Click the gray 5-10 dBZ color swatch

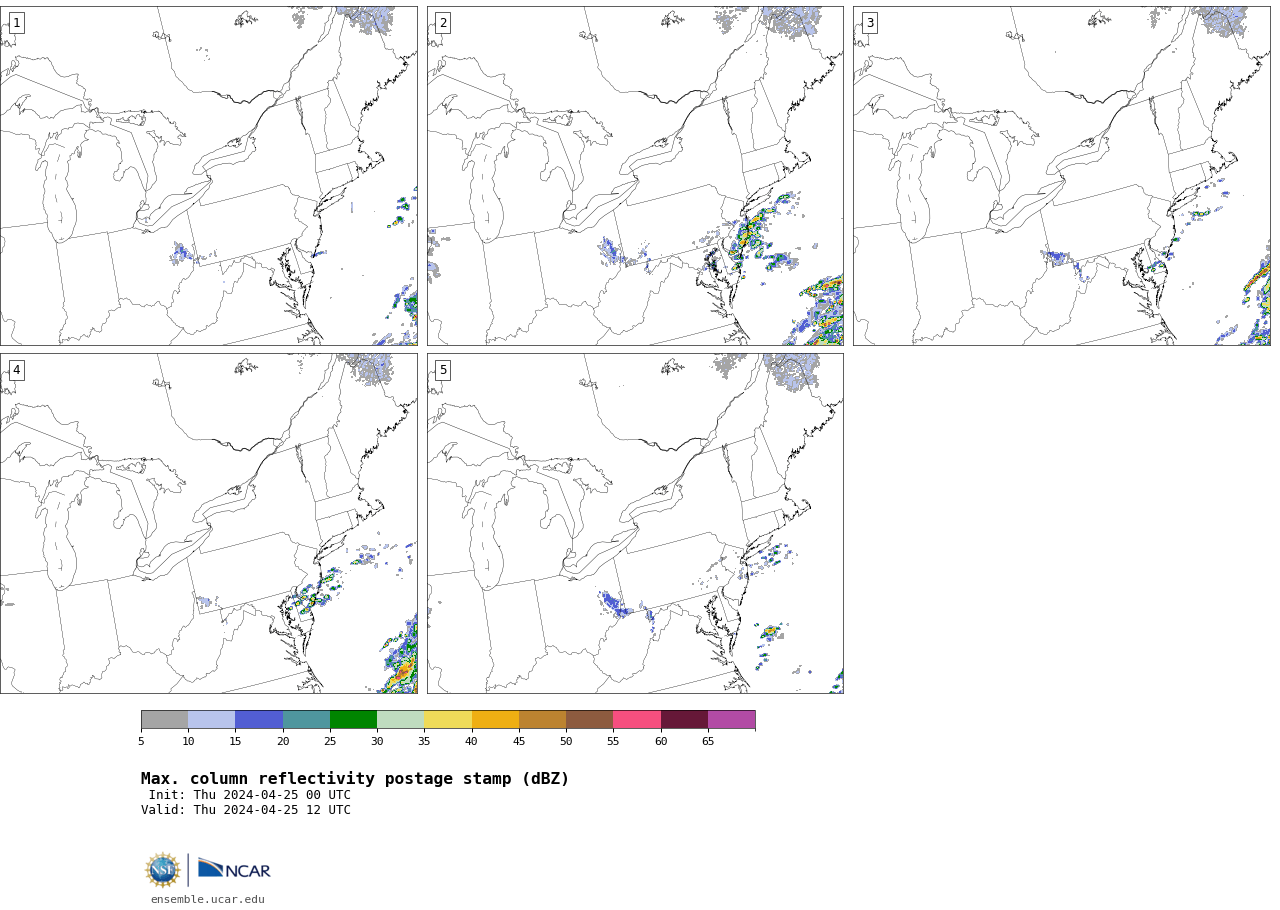click(164, 720)
